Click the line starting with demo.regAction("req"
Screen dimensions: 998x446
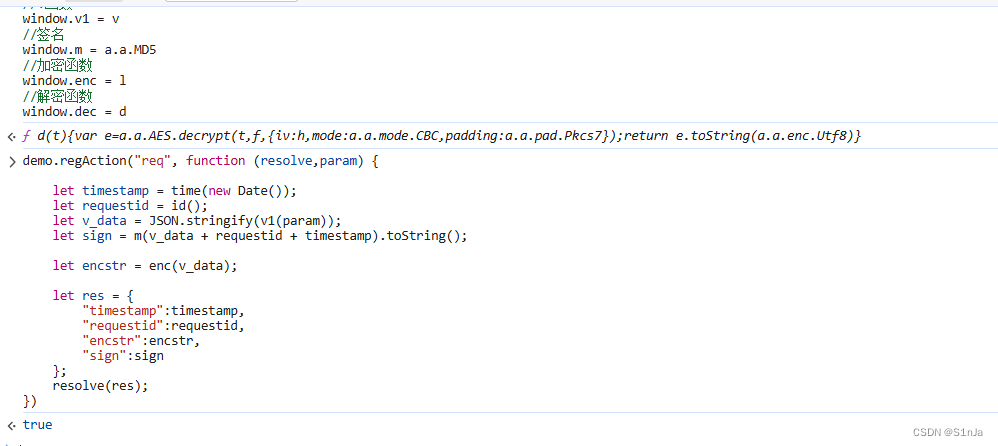tap(200, 161)
